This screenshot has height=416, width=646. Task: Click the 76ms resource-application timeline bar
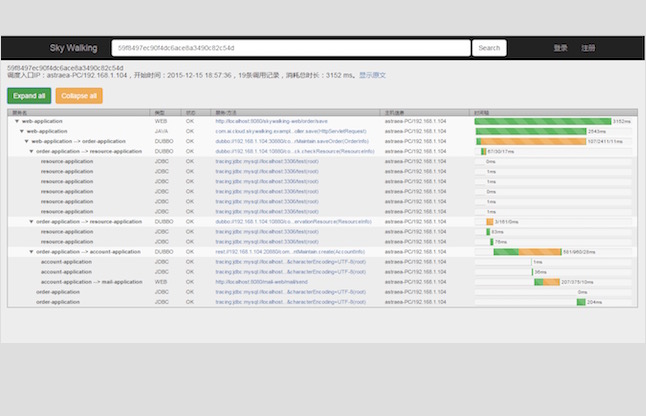[x=492, y=242]
